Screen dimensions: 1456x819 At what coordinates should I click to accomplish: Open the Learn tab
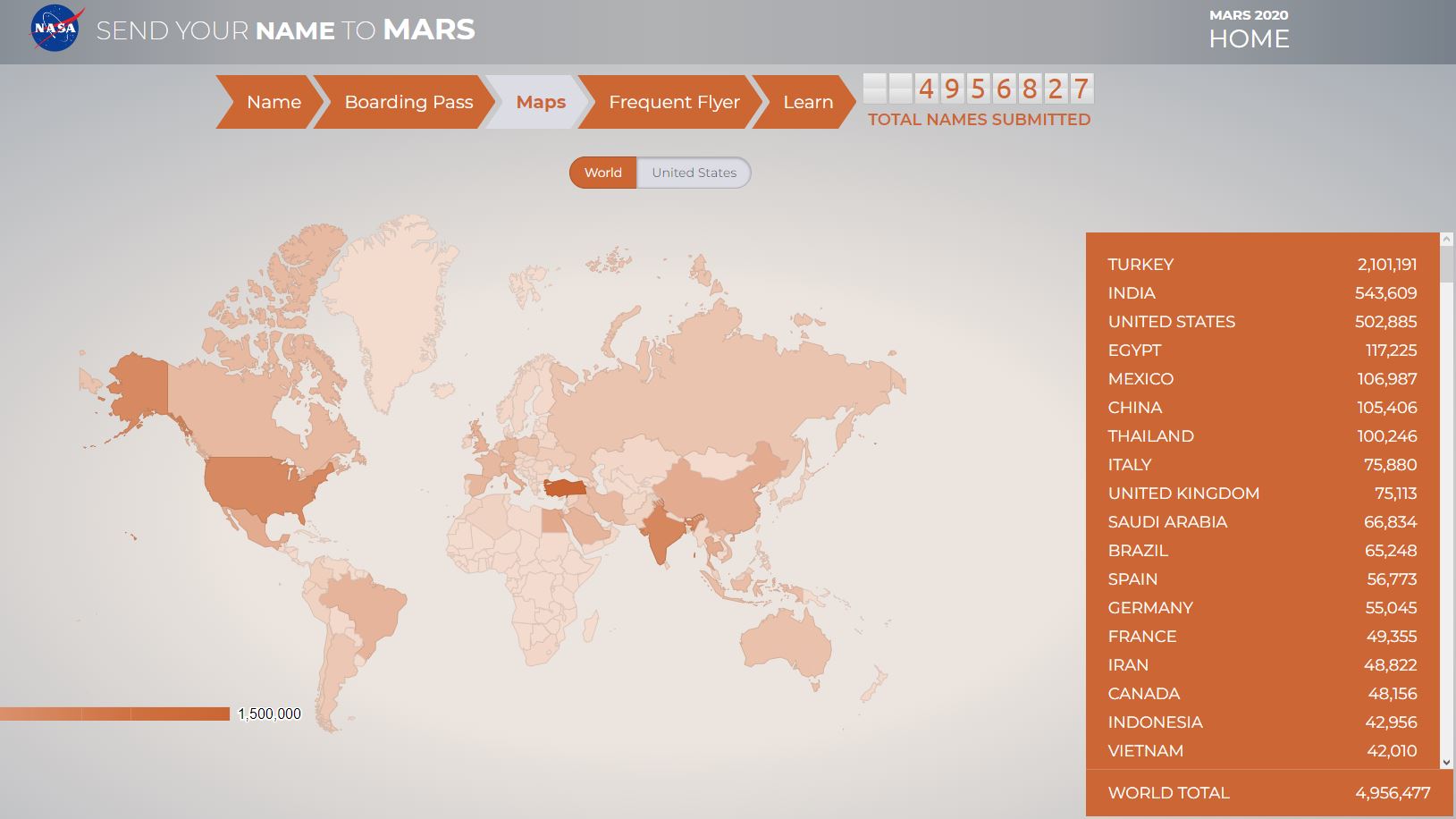[804, 102]
